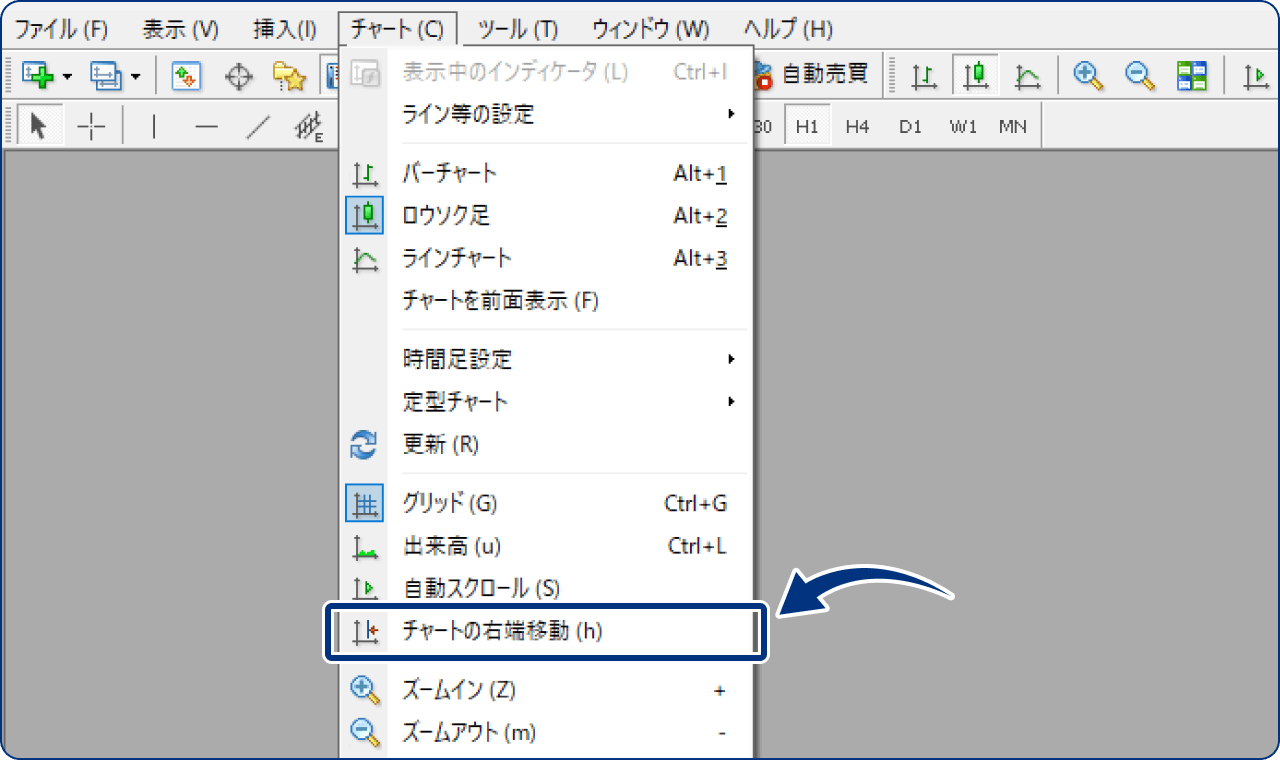Open the ツール (T) menu
This screenshot has height=760, width=1280.
pos(517,29)
